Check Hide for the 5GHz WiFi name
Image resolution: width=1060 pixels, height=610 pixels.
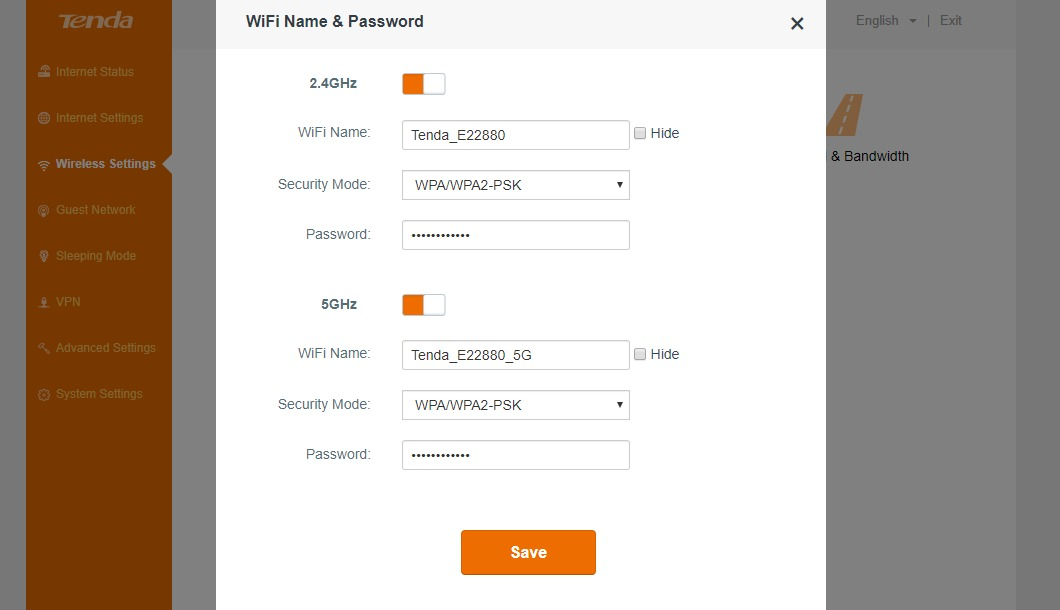(x=640, y=354)
